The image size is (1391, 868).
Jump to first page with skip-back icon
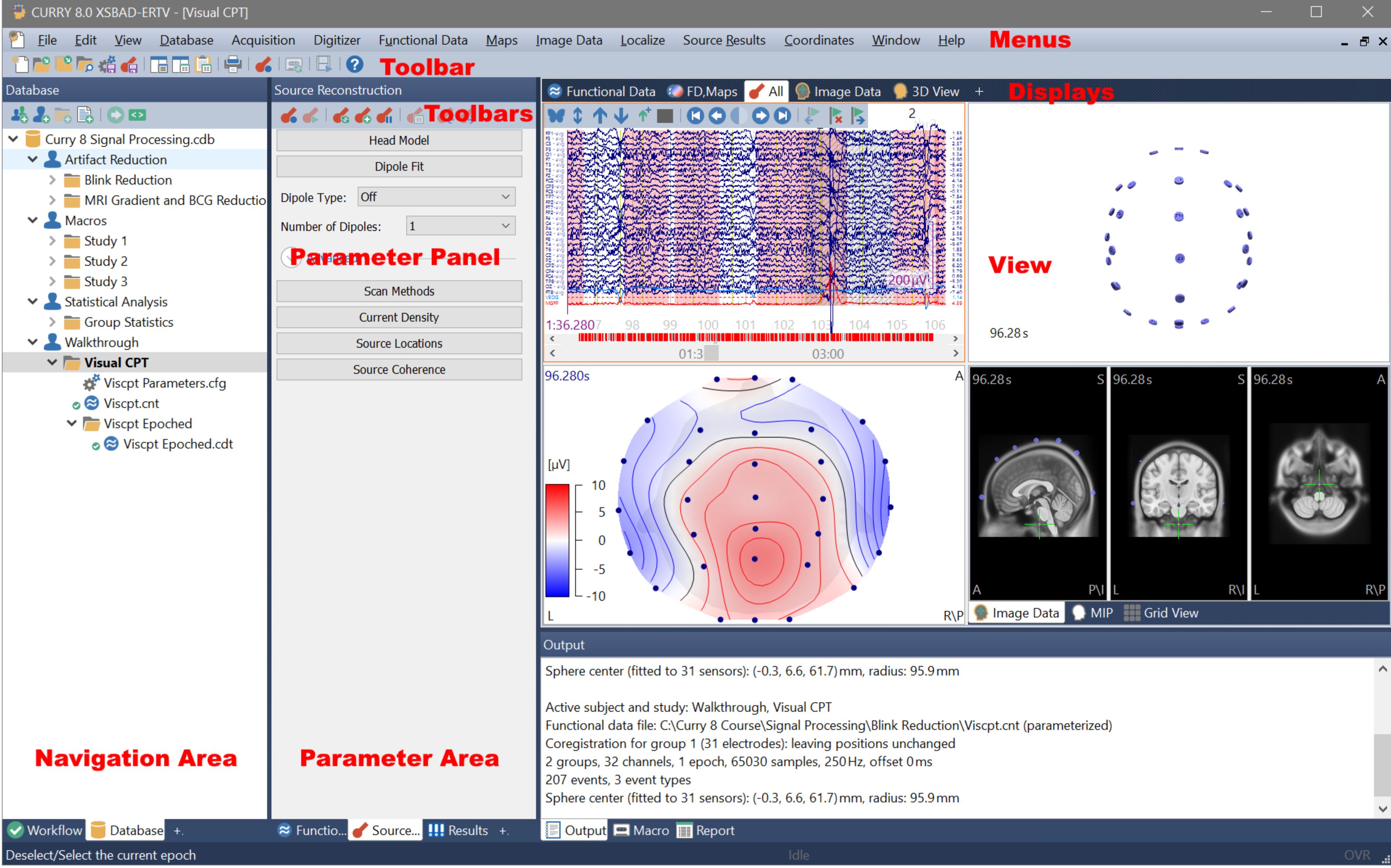click(x=695, y=115)
